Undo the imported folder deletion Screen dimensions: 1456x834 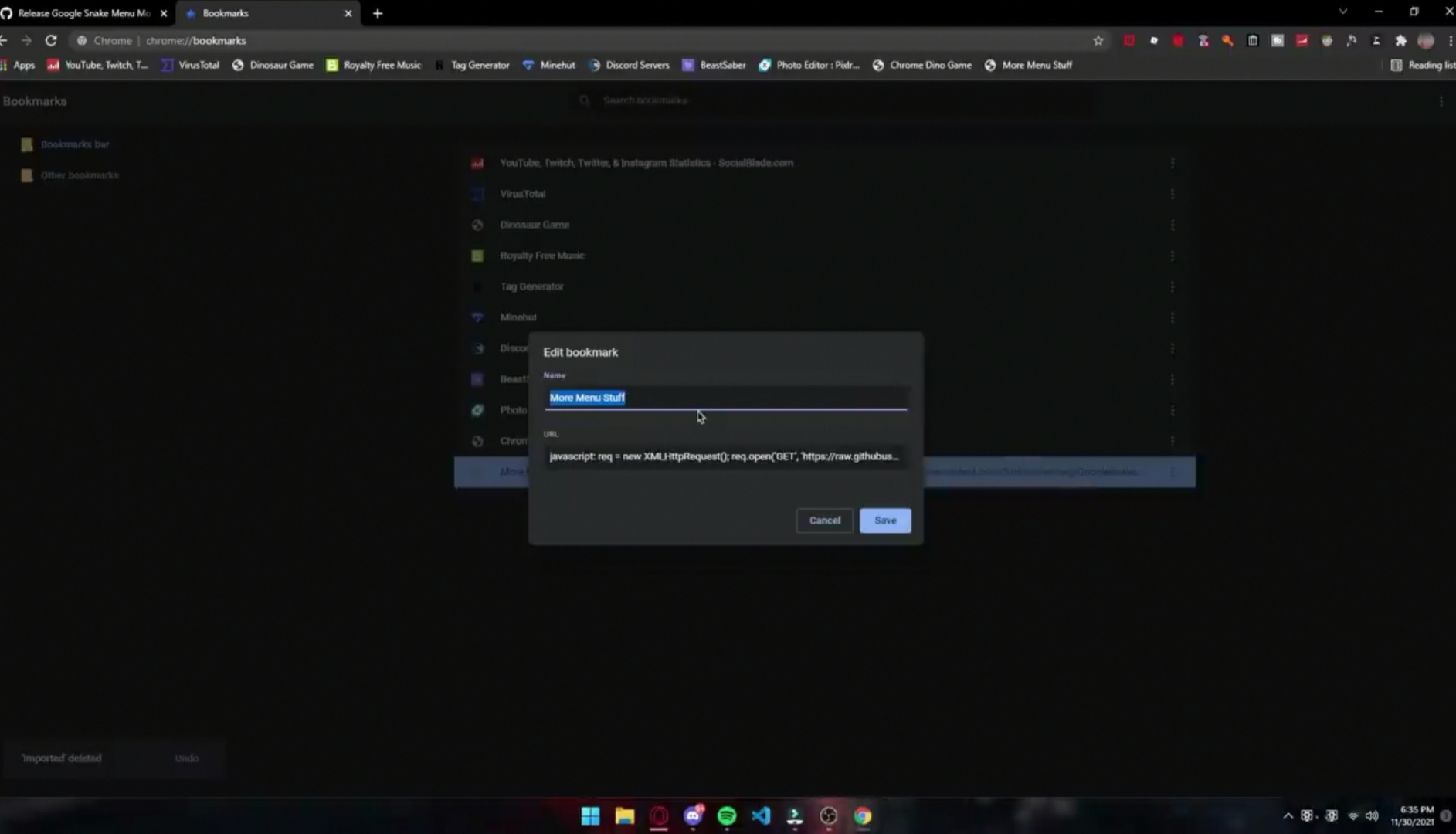click(186, 758)
